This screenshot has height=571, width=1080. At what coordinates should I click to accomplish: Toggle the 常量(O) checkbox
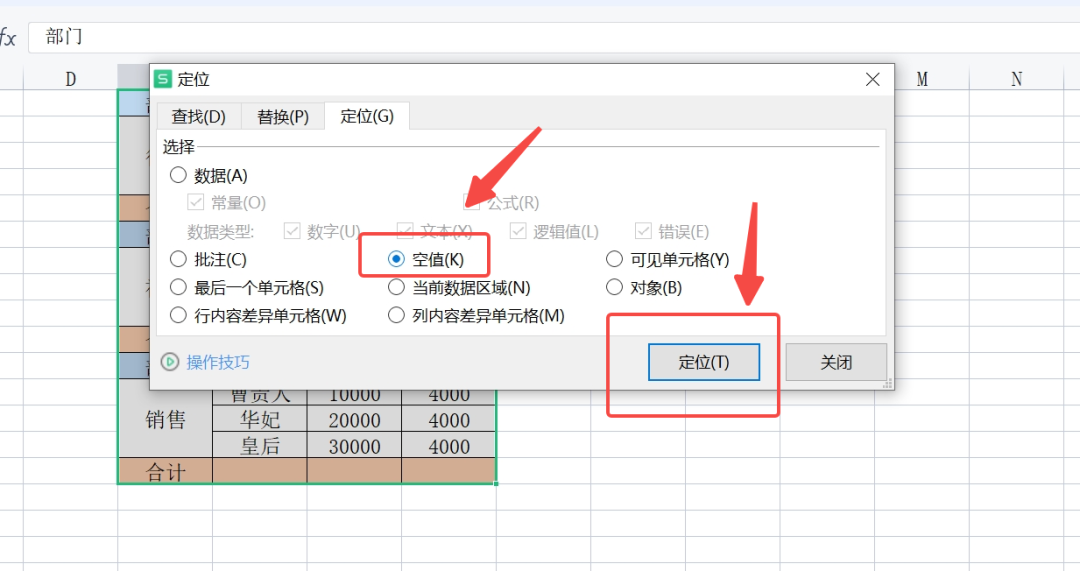(196, 203)
